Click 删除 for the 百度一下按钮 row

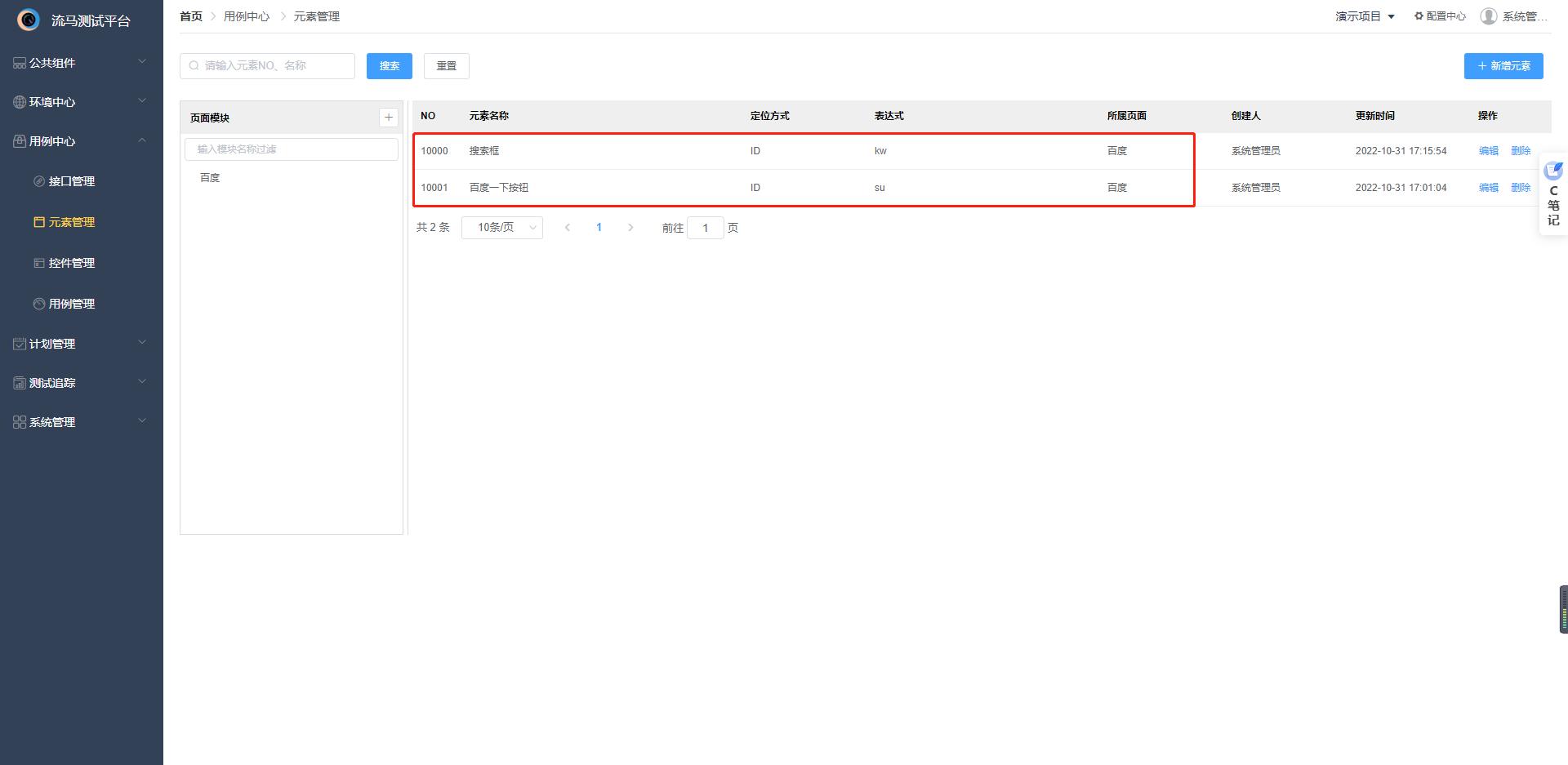(1521, 188)
